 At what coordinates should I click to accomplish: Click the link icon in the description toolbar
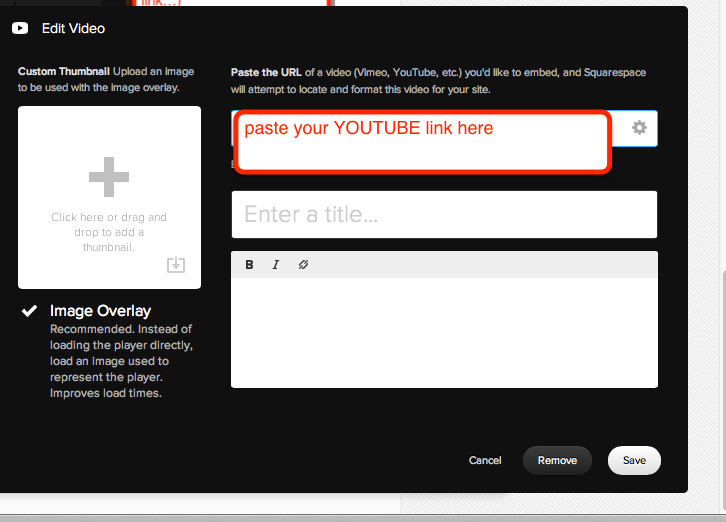[x=303, y=264]
